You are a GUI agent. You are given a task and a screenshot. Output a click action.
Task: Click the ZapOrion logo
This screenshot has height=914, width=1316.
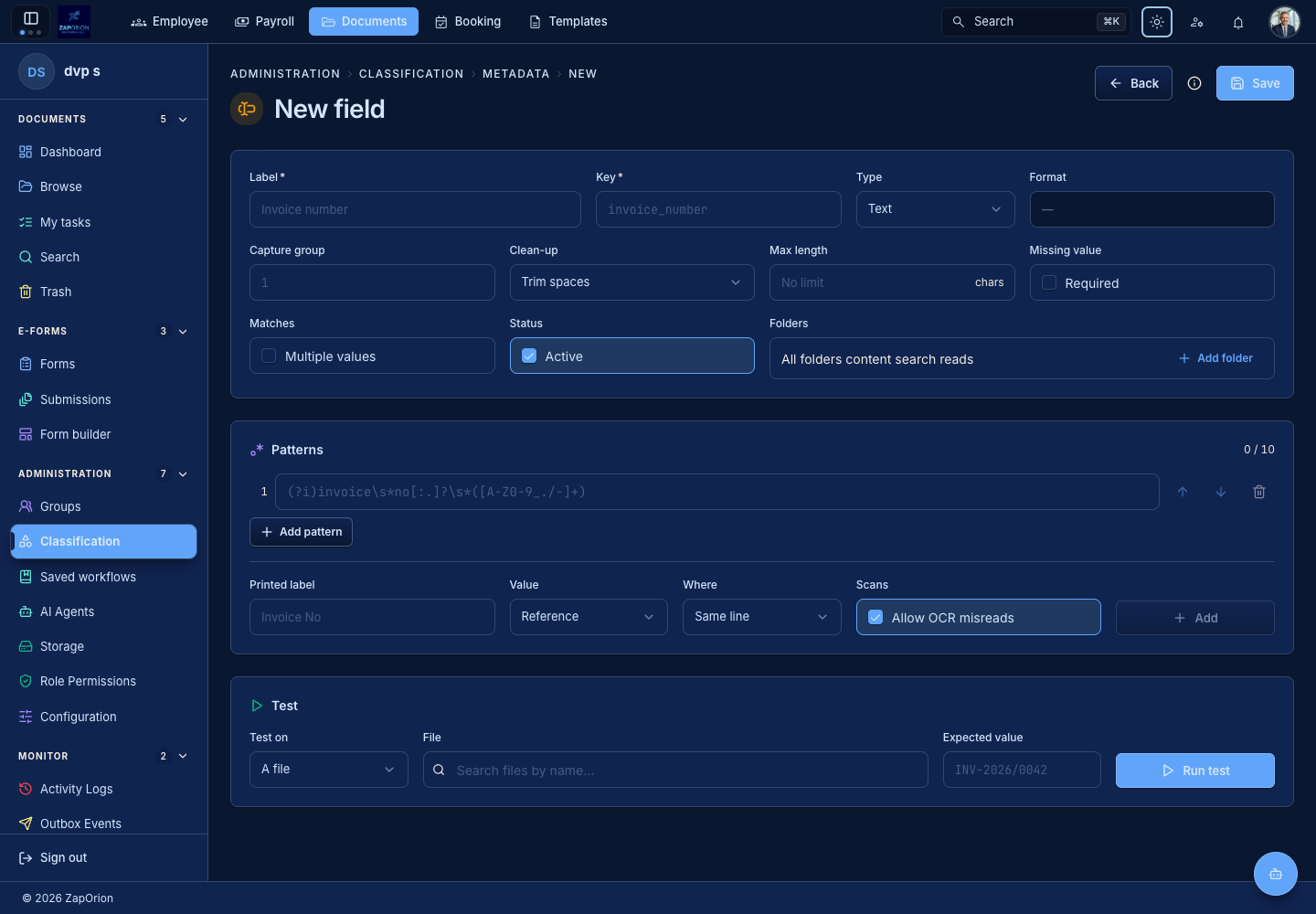74,21
